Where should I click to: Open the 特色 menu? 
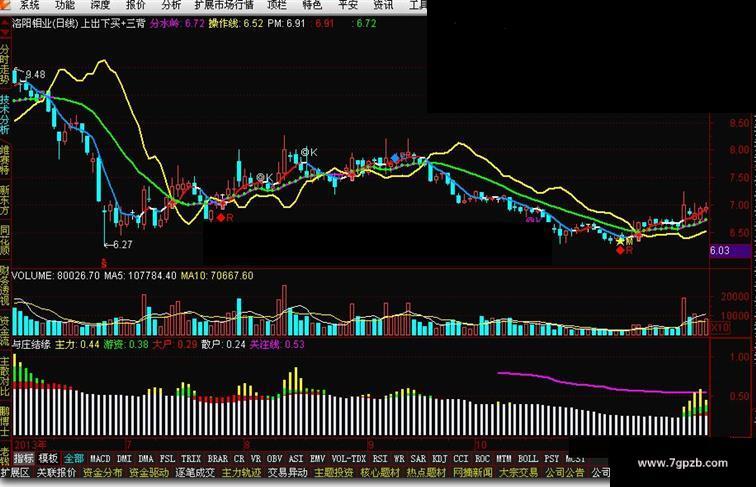pos(312,5)
